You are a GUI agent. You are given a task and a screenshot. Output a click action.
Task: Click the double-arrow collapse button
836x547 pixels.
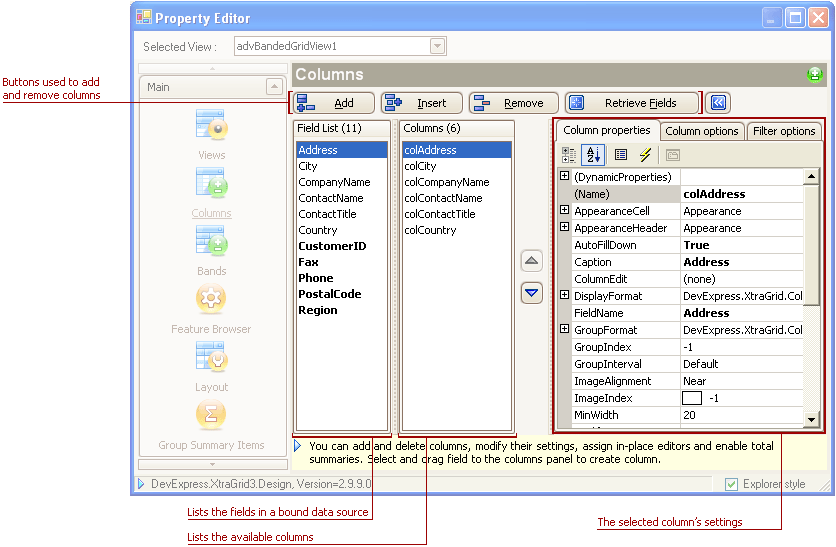(718, 103)
